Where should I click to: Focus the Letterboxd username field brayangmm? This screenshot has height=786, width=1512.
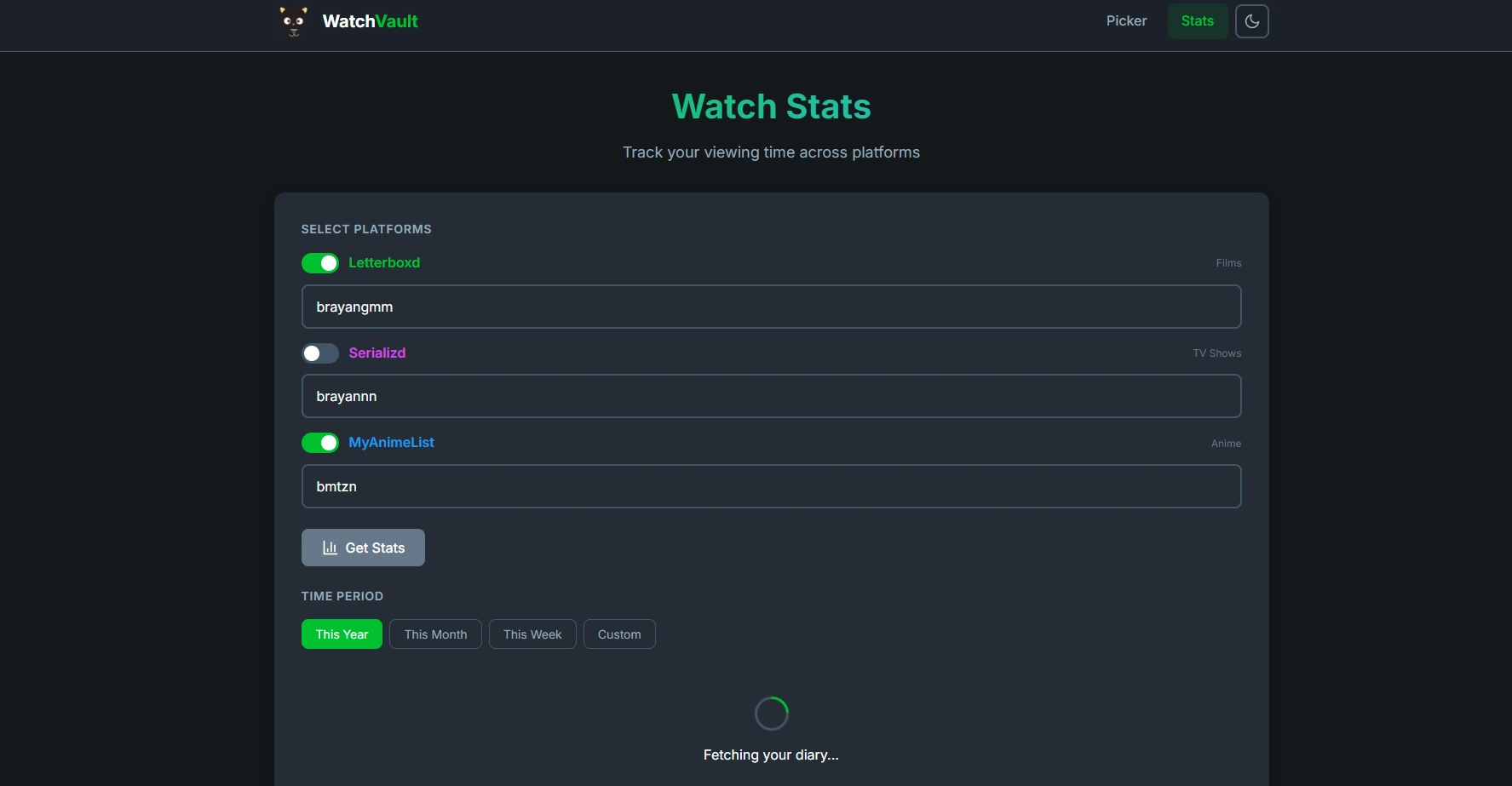point(771,307)
